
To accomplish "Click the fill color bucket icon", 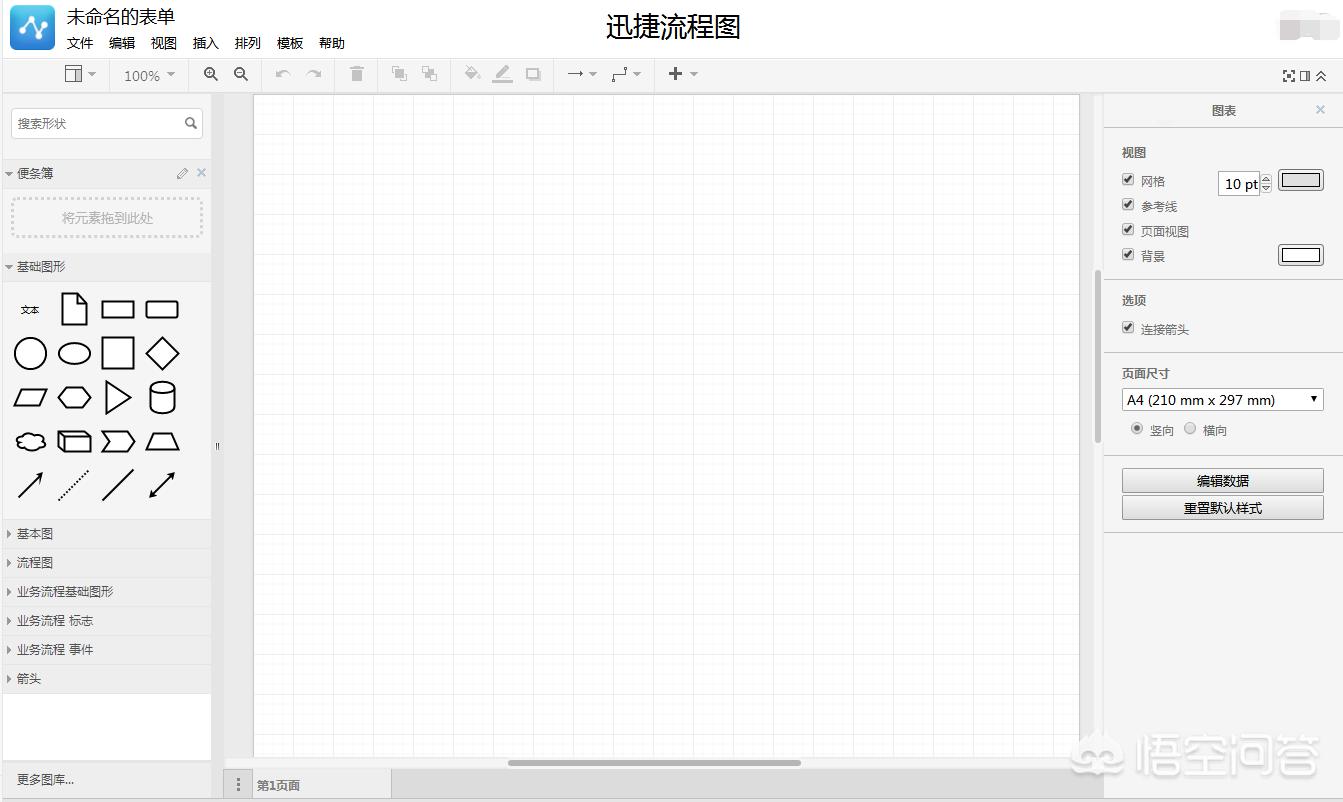I will tap(472, 74).
